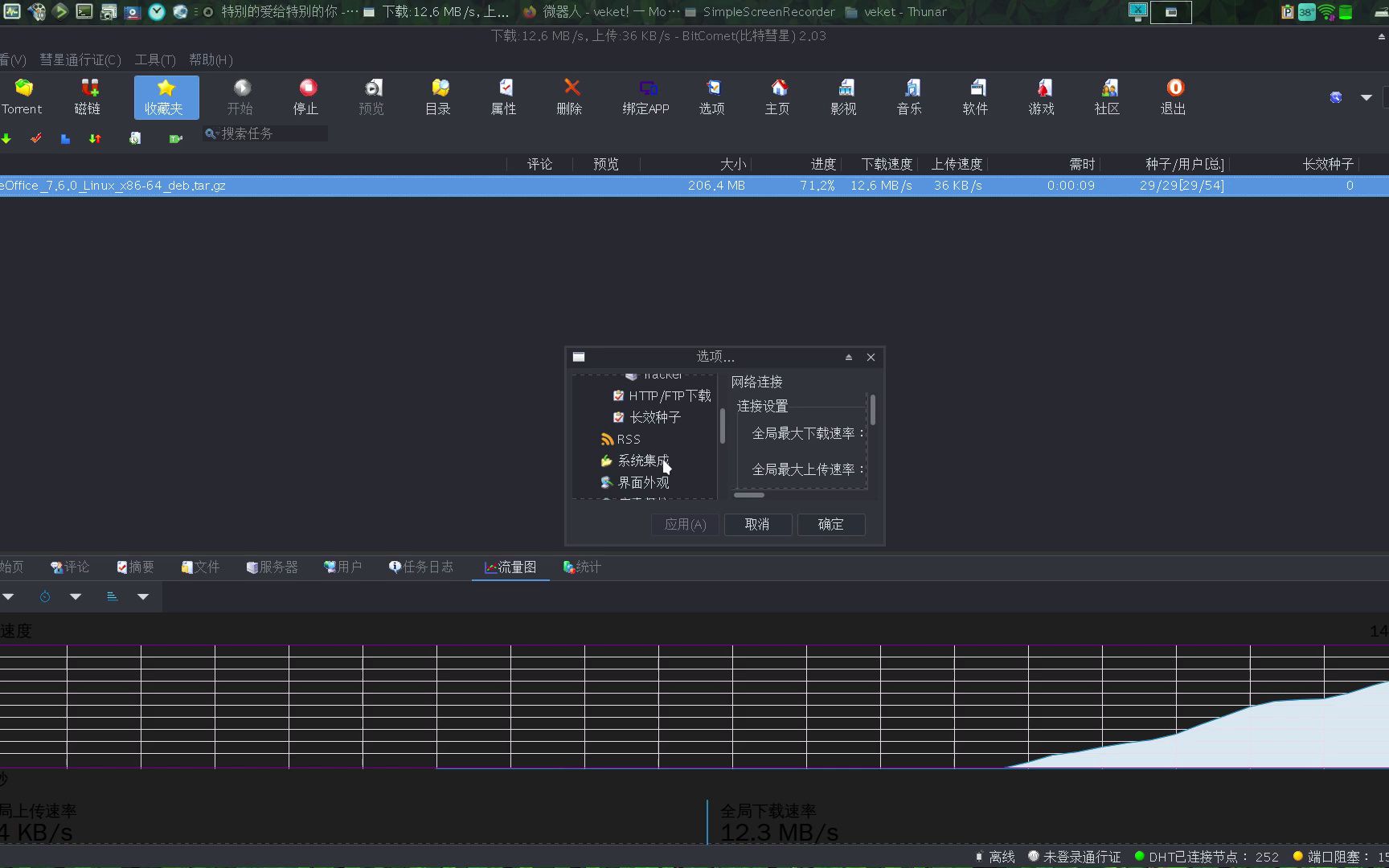The width and height of the screenshot is (1389, 868).
Task: Switch to the 任务日志 task log tab
Action: [420, 567]
